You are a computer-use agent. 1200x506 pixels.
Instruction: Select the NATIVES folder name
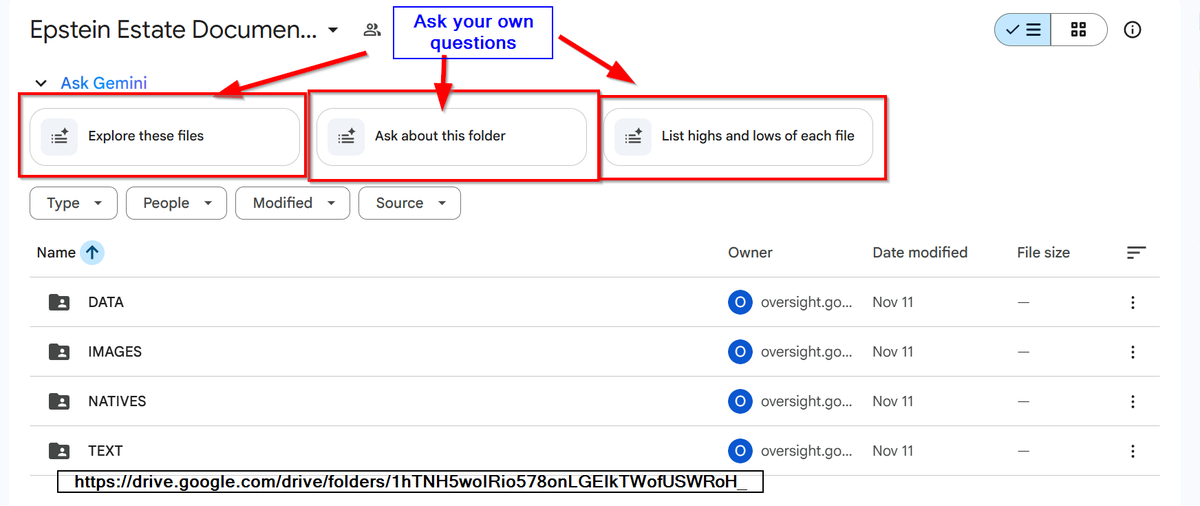tap(117, 401)
